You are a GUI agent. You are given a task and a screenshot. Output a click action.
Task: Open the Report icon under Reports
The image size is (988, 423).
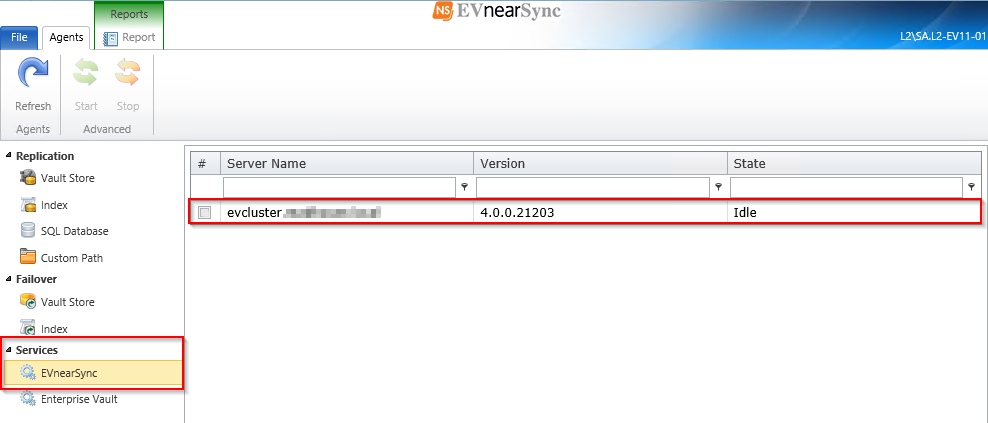click(x=110, y=38)
